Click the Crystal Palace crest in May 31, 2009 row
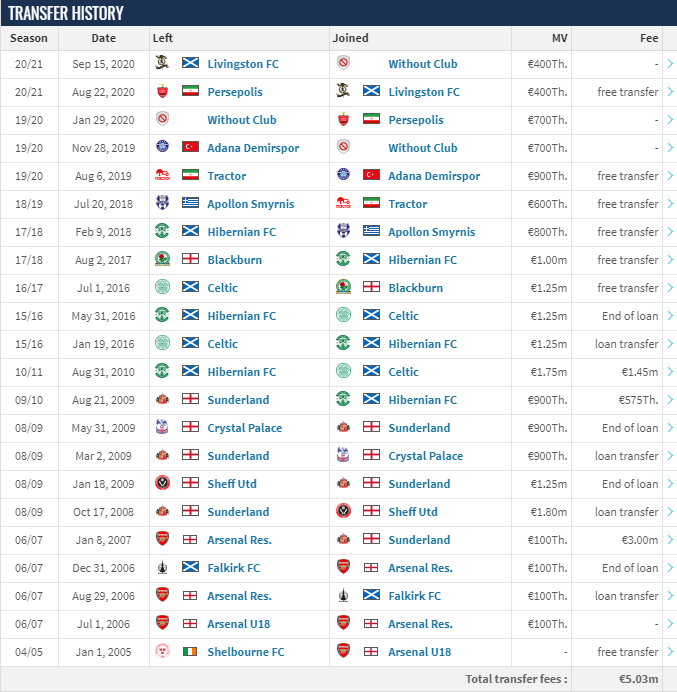 tap(162, 427)
